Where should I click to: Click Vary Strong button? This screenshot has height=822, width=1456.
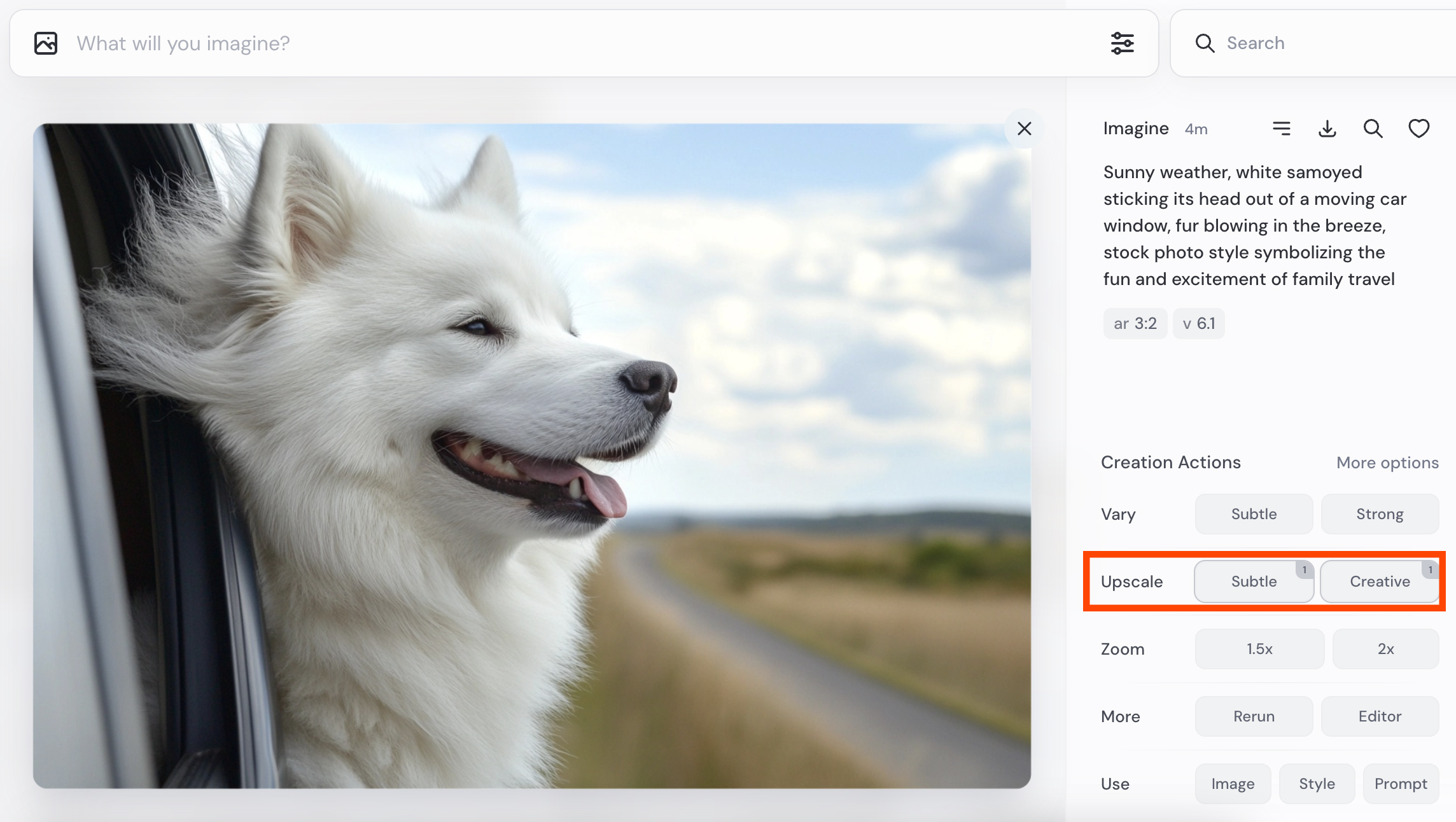point(1379,514)
